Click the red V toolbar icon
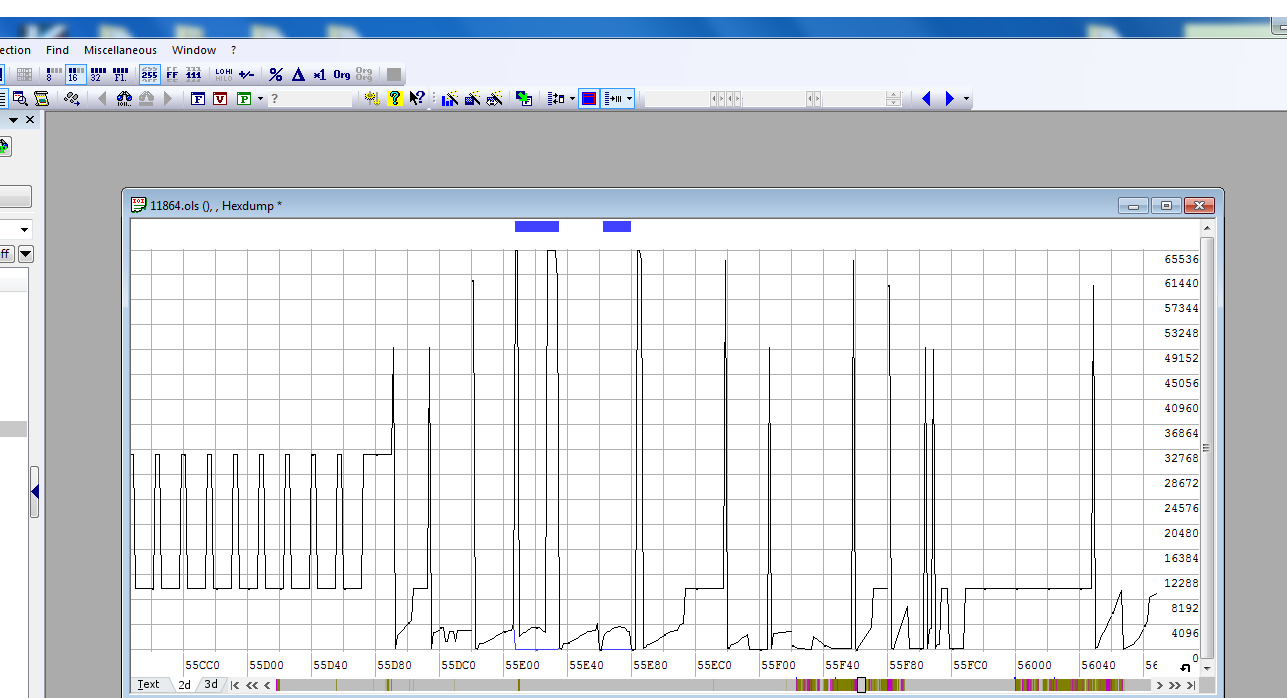This screenshot has height=698, width=1287. [220, 99]
